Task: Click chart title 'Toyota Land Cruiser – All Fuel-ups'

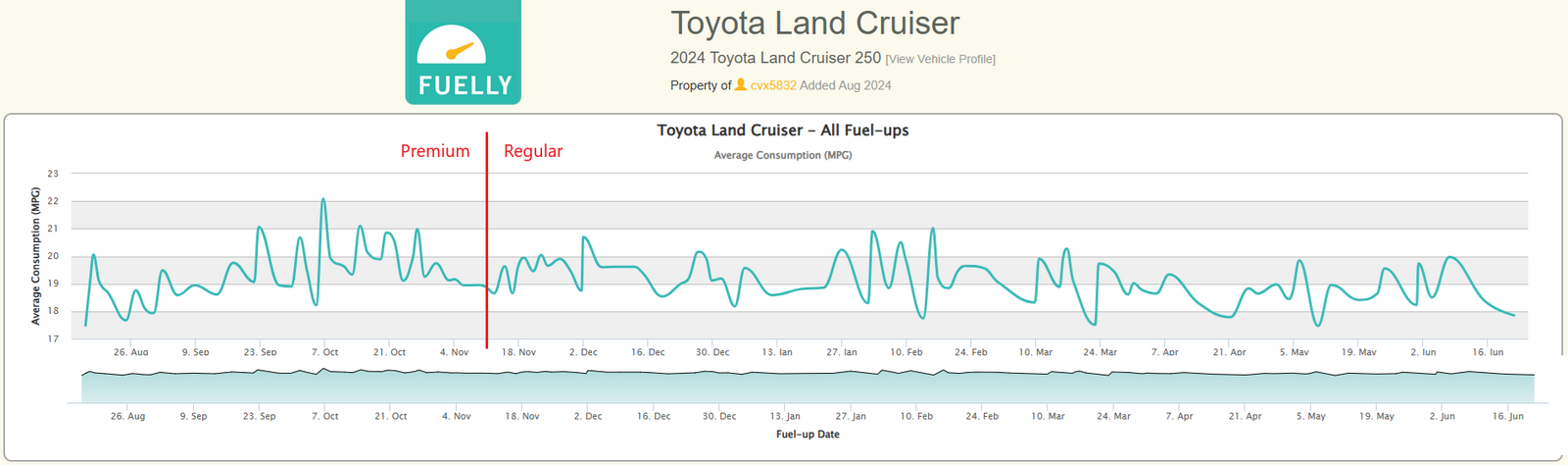Action: (x=783, y=130)
